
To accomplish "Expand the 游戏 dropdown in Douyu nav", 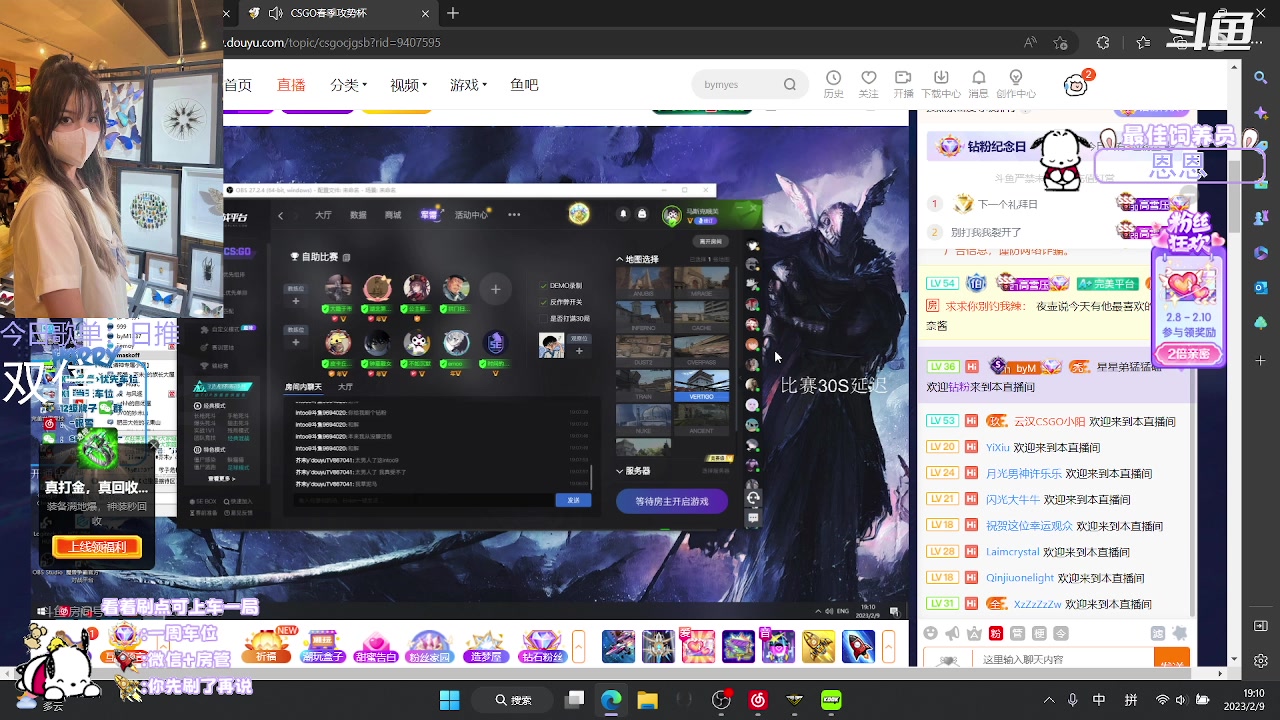I will pyautogui.click(x=468, y=85).
